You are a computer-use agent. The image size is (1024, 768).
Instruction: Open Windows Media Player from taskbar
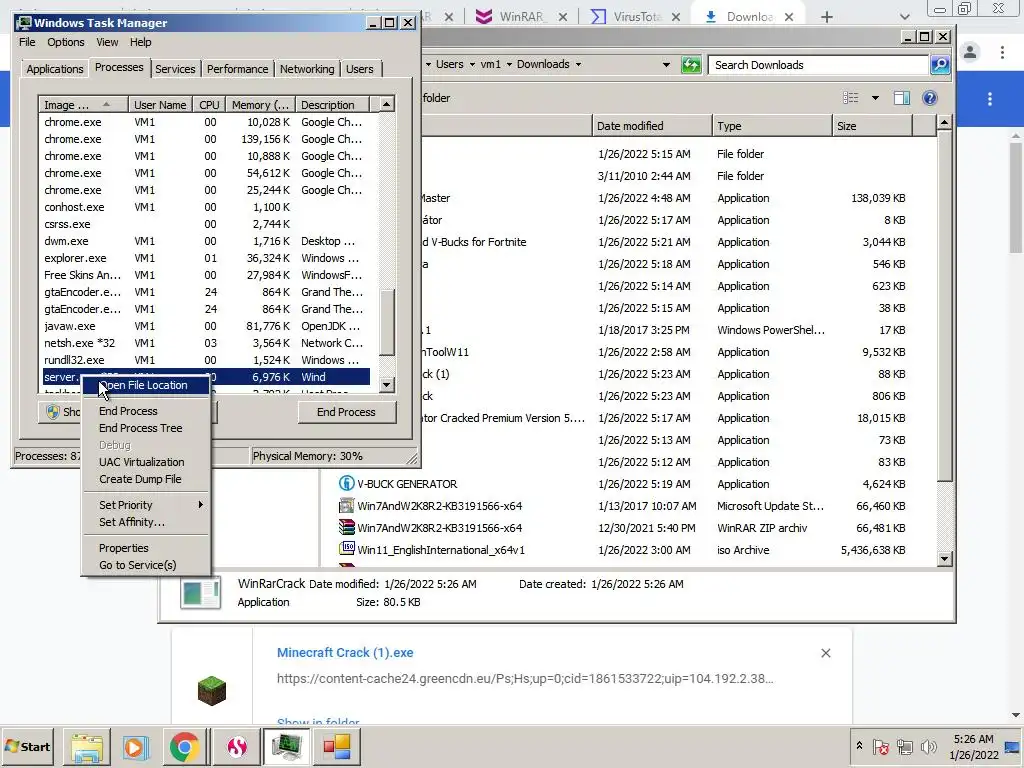click(x=135, y=746)
